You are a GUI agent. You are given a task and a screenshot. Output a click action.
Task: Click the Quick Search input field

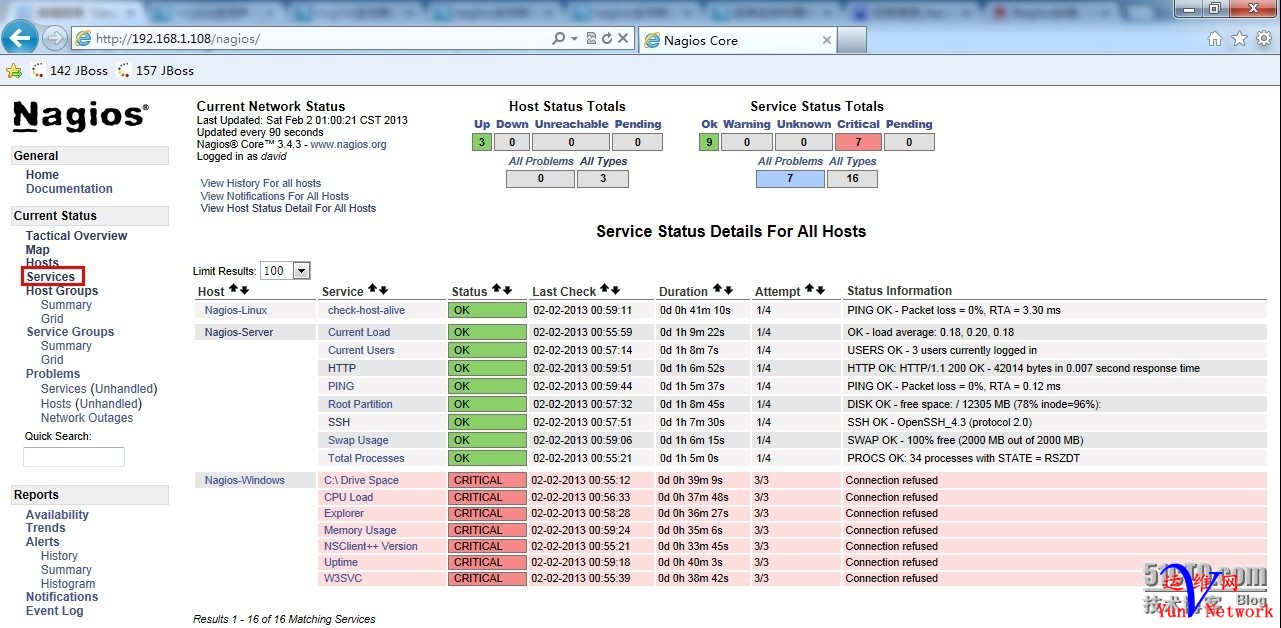tap(74, 457)
